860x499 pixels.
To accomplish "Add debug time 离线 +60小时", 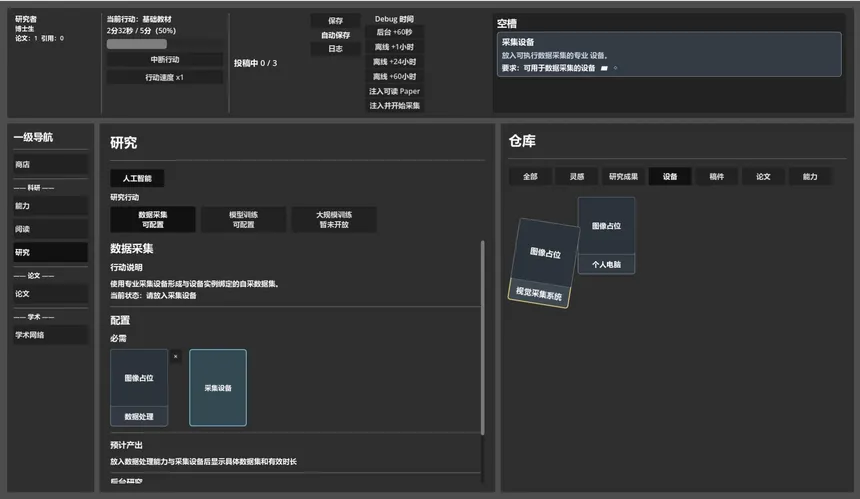I will point(394,77).
